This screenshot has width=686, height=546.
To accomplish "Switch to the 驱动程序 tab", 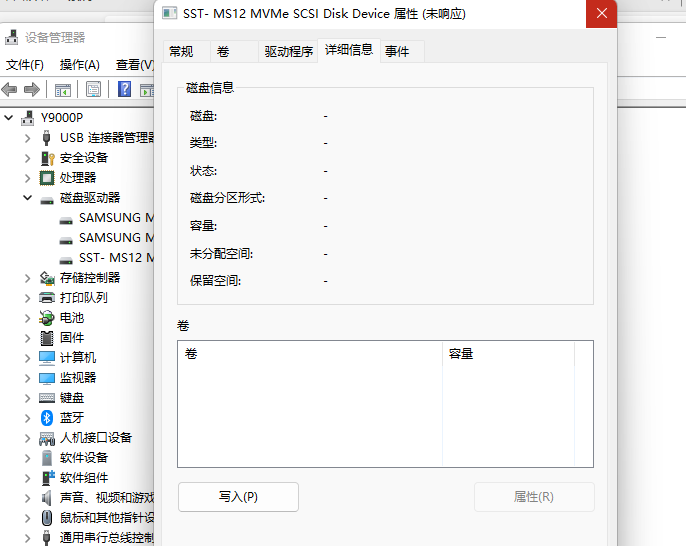I will coord(288,51).
